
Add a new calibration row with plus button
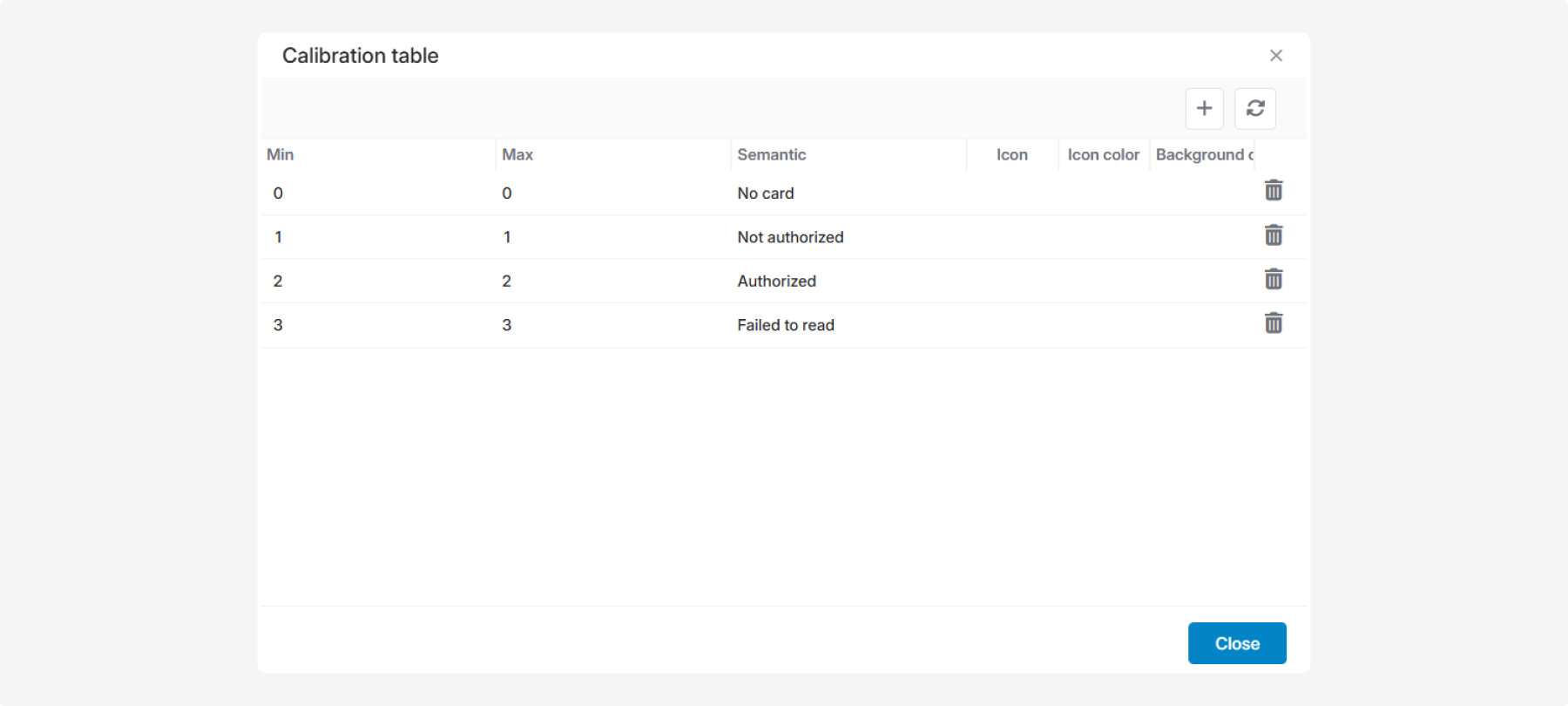1204,108
